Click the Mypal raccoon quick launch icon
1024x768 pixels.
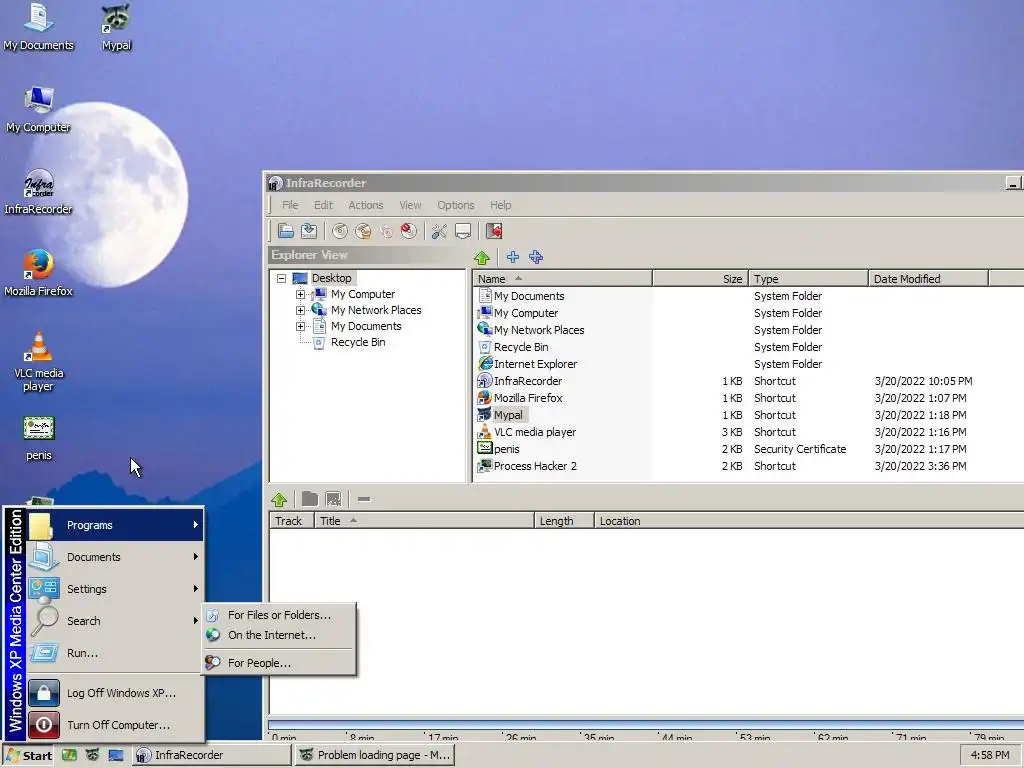click(92, 755)
